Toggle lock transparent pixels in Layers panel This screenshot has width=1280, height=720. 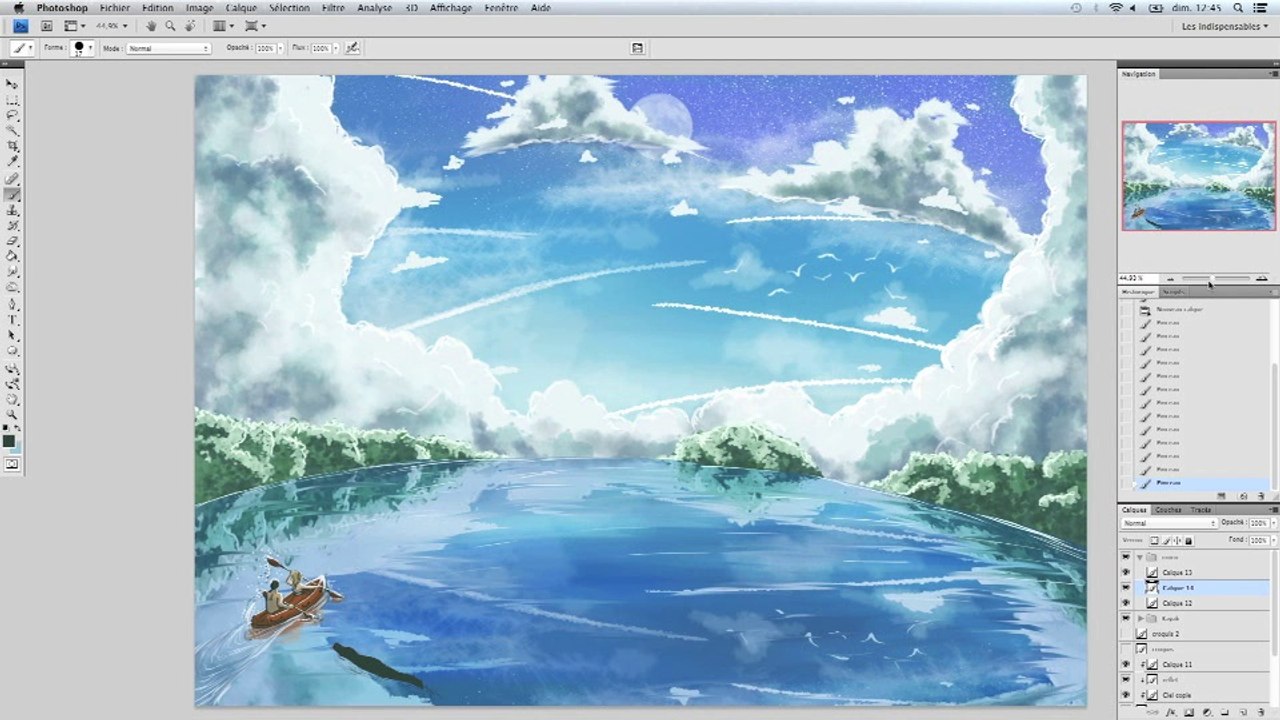[1154, 541]
